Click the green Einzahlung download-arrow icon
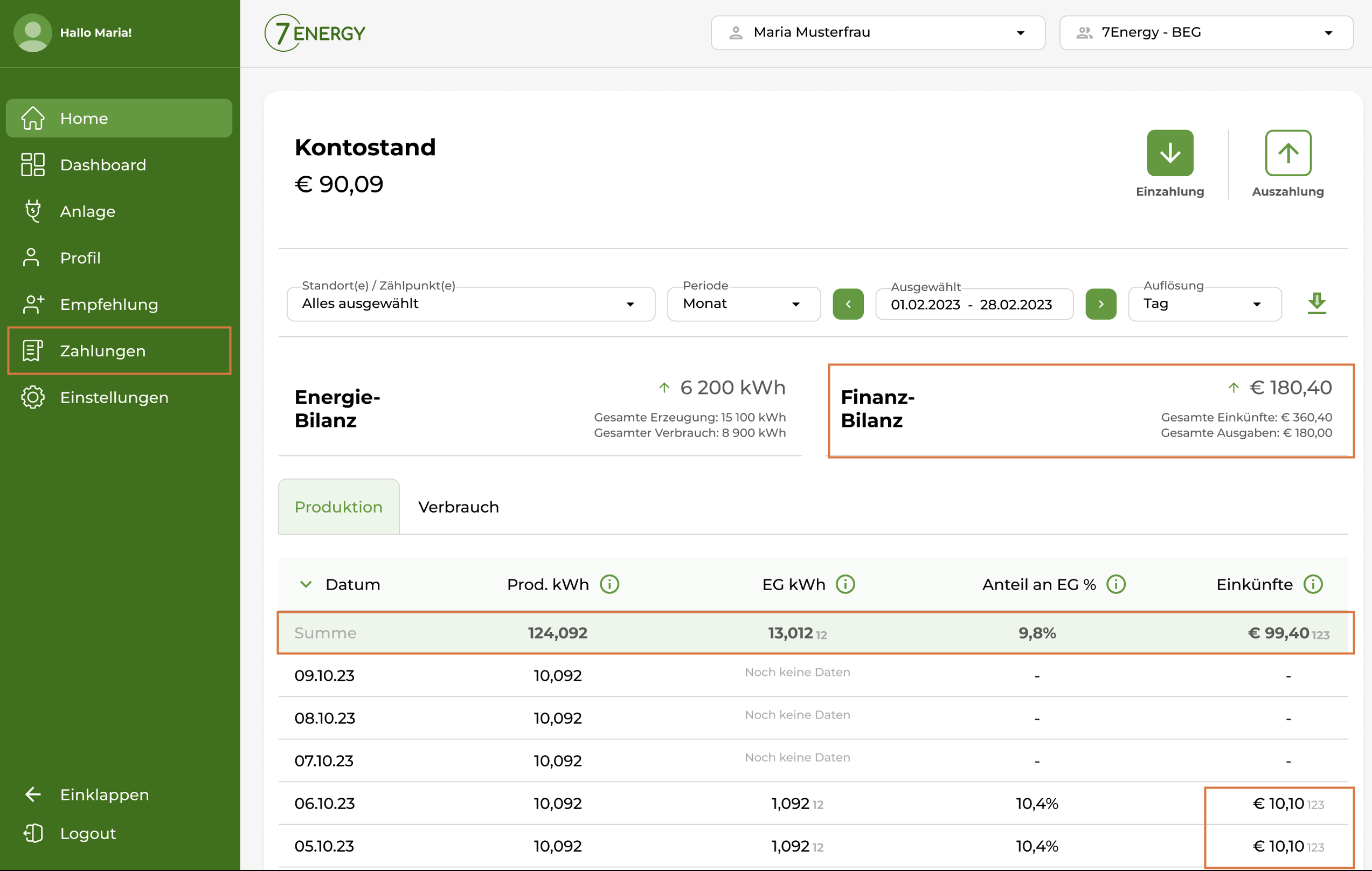Image resolution: width=1372 pixels, height=871 pixels. 1170,153
